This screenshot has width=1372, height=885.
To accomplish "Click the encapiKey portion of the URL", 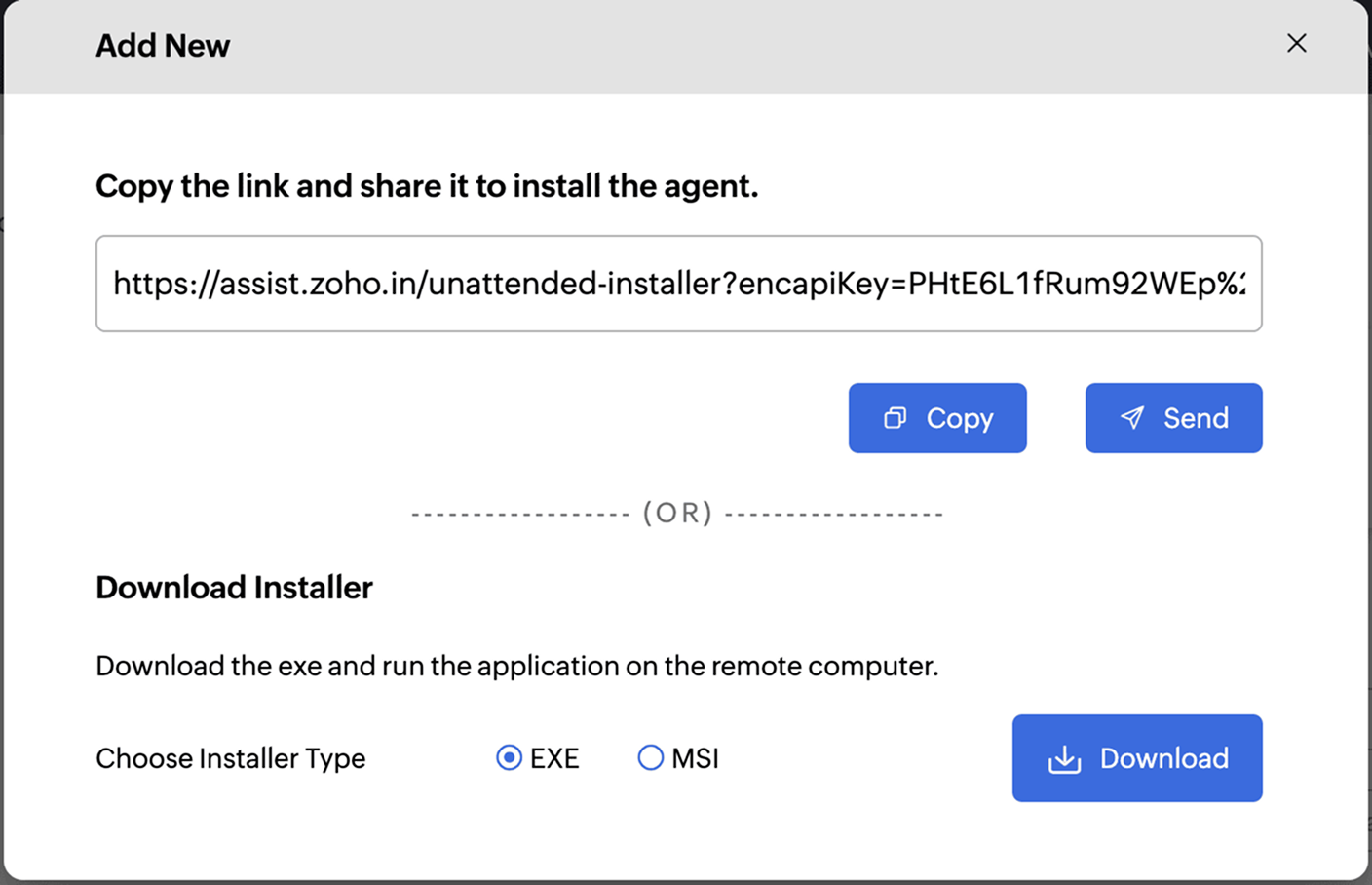I will tap(820, 284).
